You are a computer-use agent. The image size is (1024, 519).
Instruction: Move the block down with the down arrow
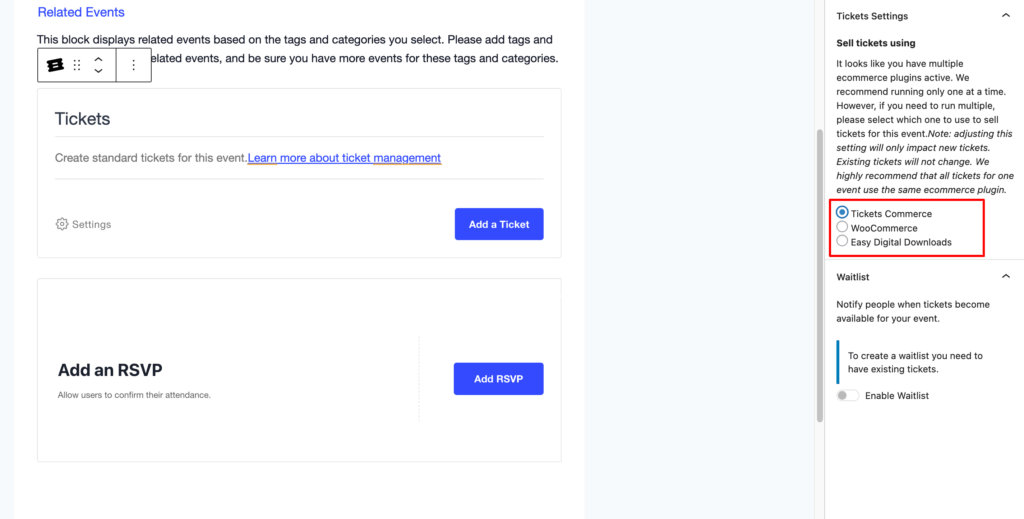(x=98, y=71)
